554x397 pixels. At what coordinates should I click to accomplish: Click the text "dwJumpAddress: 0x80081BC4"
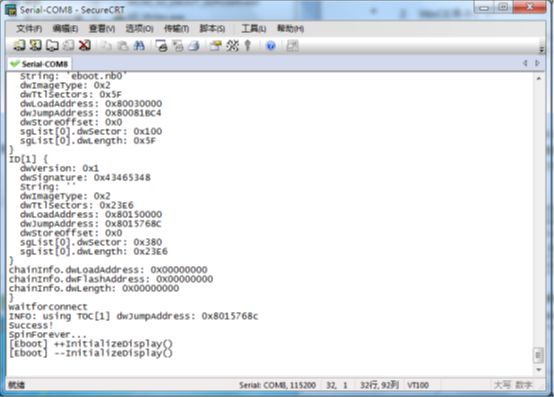point(90,113)
